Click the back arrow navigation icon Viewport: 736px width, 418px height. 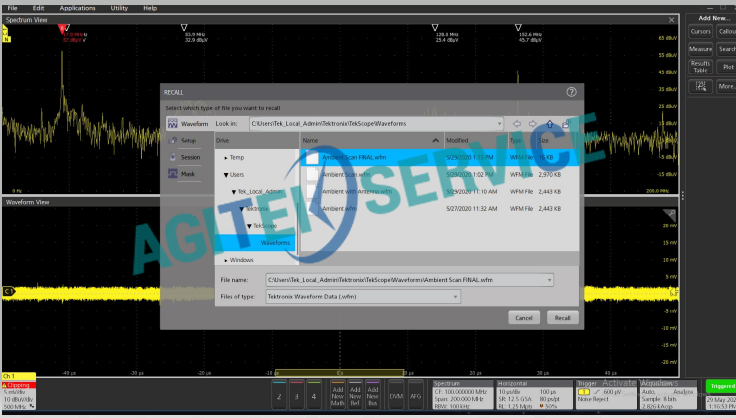[517, 123]
